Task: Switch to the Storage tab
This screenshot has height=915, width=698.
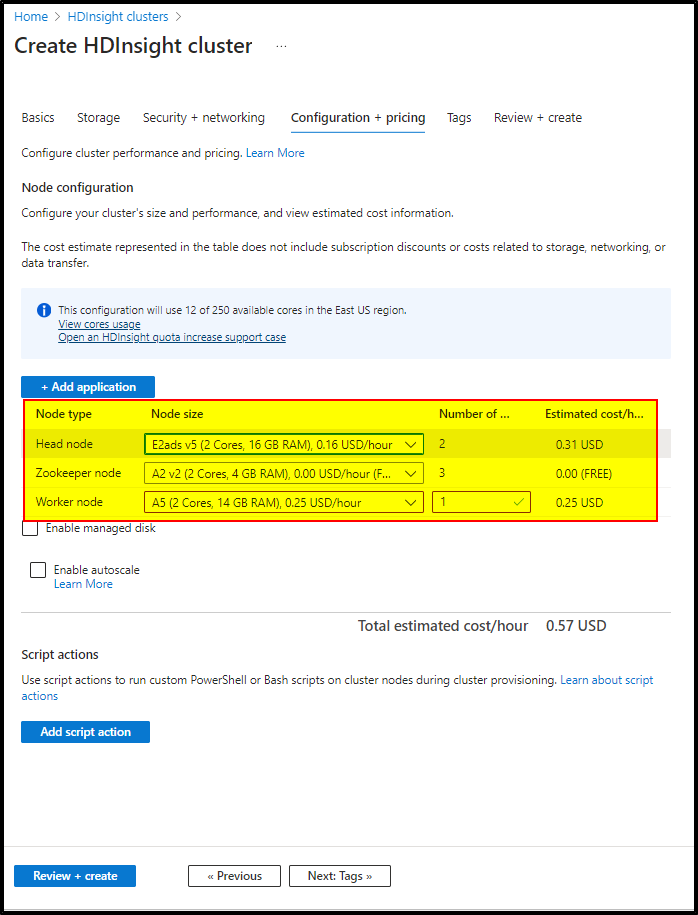Action: [x=99, y=118]
